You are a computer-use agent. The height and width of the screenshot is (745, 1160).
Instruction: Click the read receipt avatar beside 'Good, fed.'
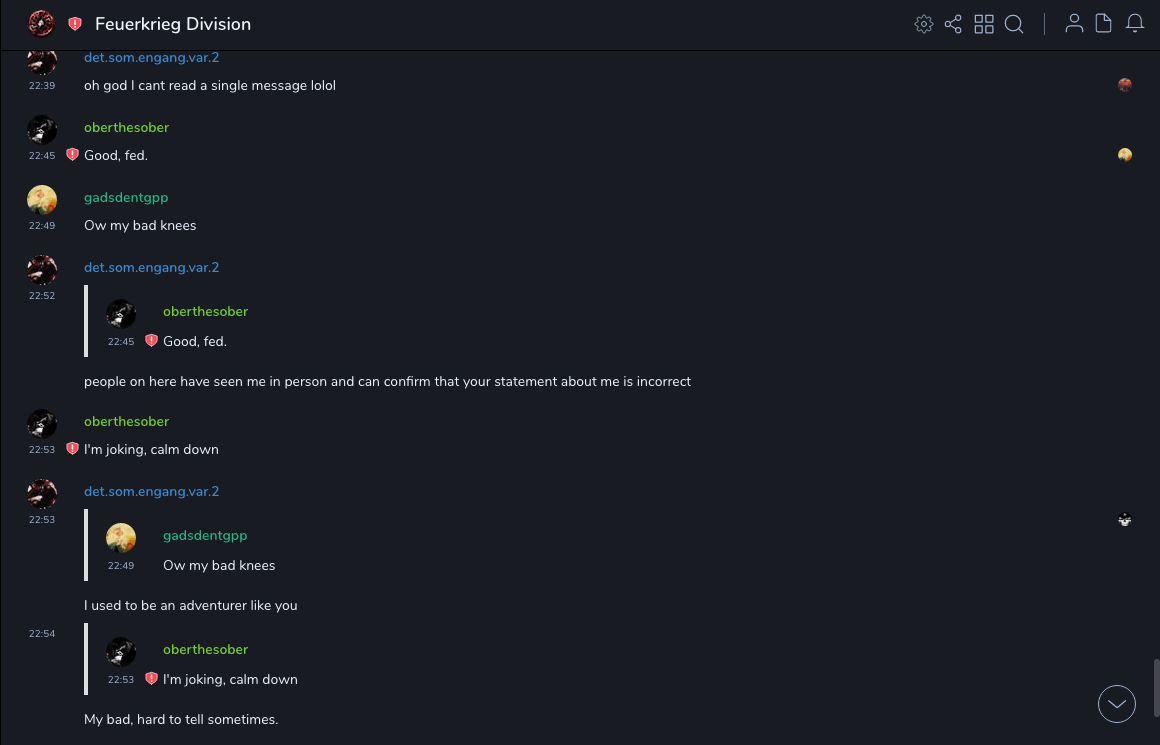pyautogui.click(x=1125, y=155)
